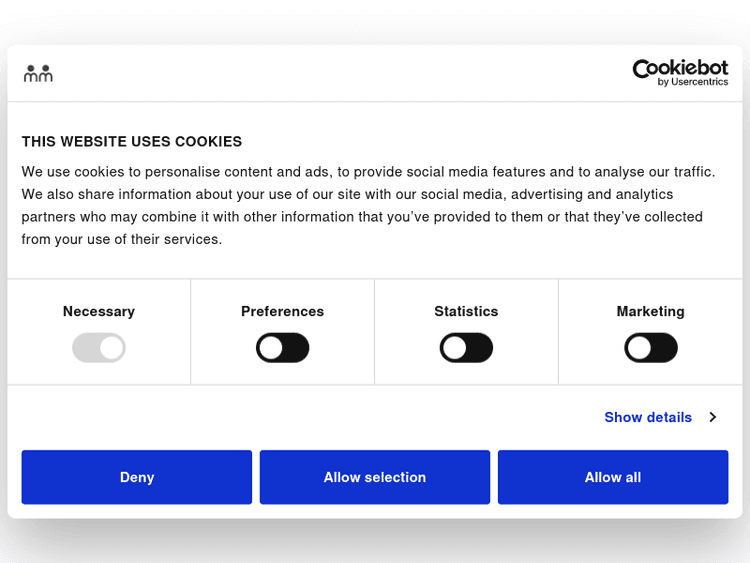This screenshot has width=750, height=563.
Task: Select the Necessary category label
Action: [99, 311]
